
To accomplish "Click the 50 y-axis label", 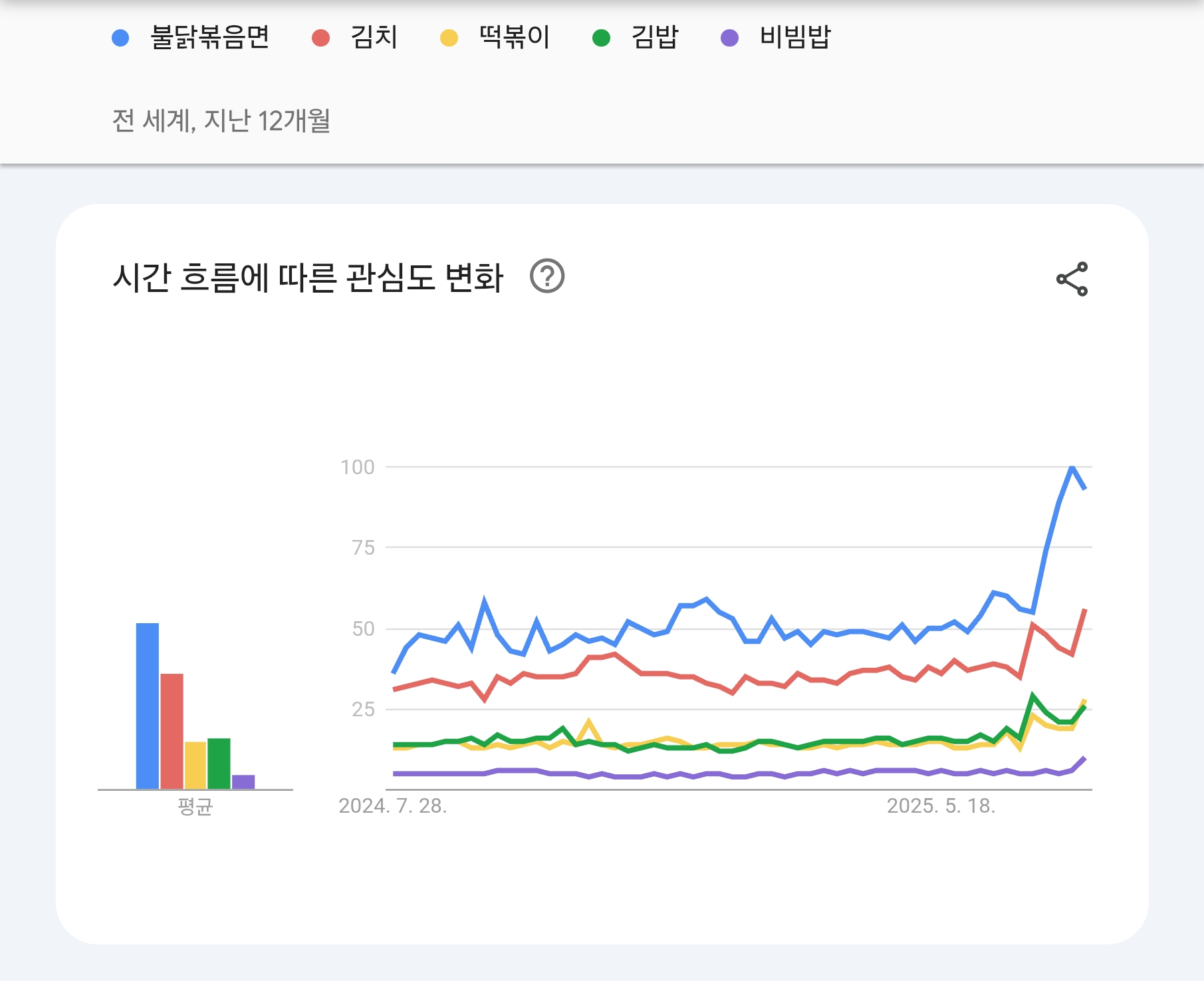I will tap(364, 629).
